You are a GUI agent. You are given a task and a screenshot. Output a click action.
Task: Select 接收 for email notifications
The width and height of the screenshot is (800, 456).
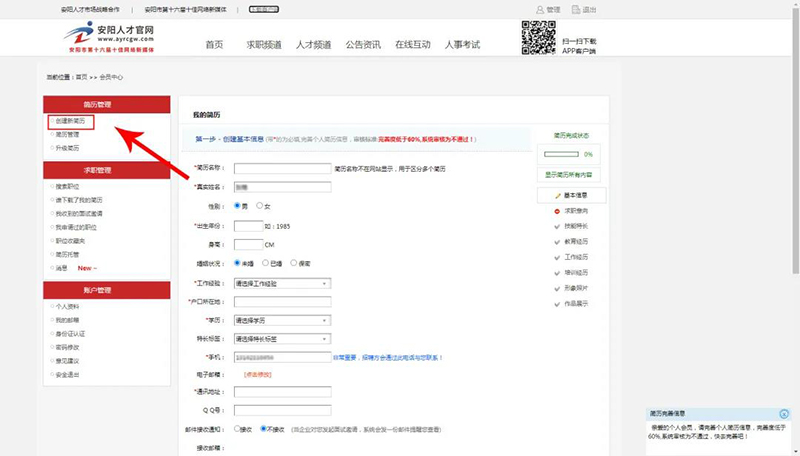pyautogui.click(x=236, y=429)
